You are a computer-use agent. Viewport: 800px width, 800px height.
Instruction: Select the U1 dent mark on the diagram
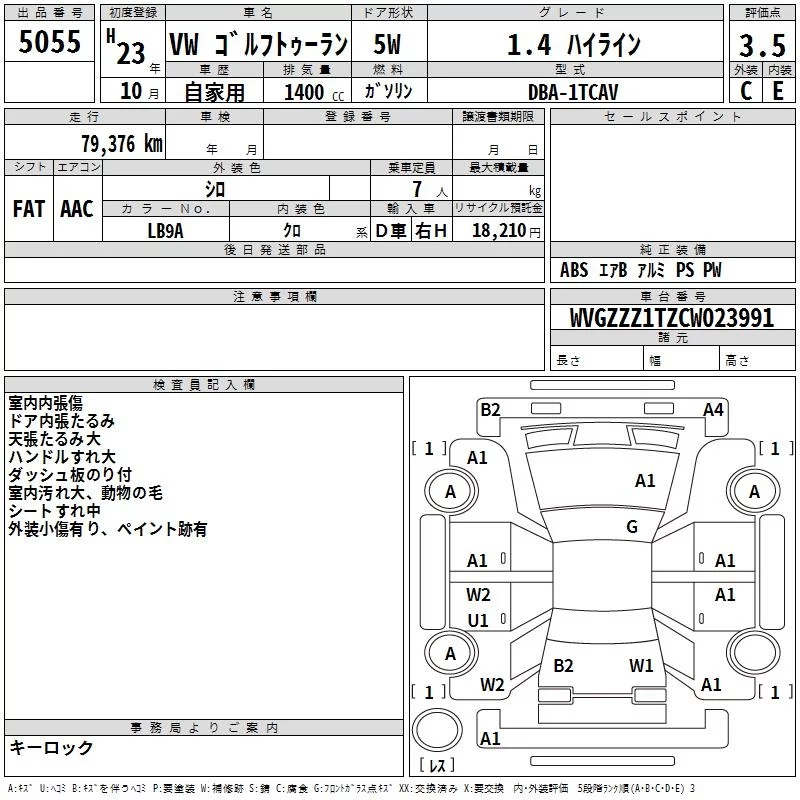pyautogui.click(x=478, y=620)
